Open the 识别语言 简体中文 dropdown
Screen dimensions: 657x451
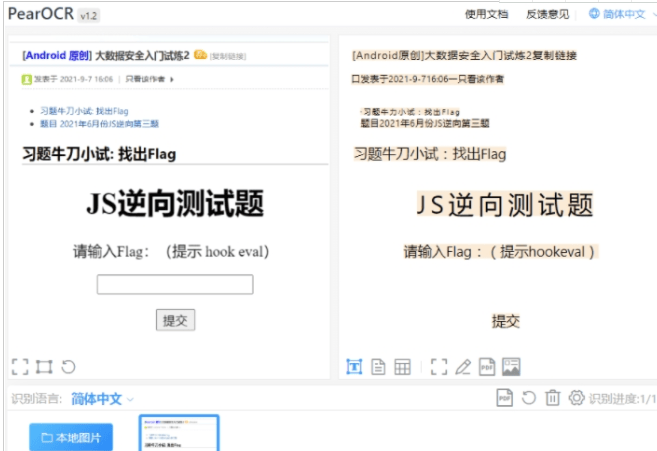(102, 399)
